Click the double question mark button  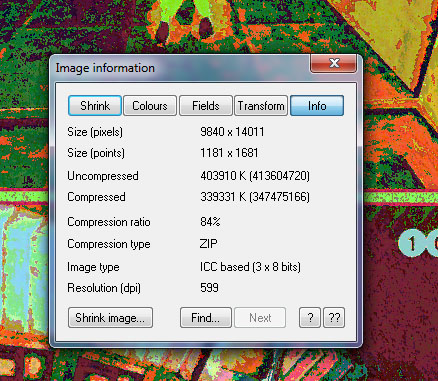pos(334,318)
